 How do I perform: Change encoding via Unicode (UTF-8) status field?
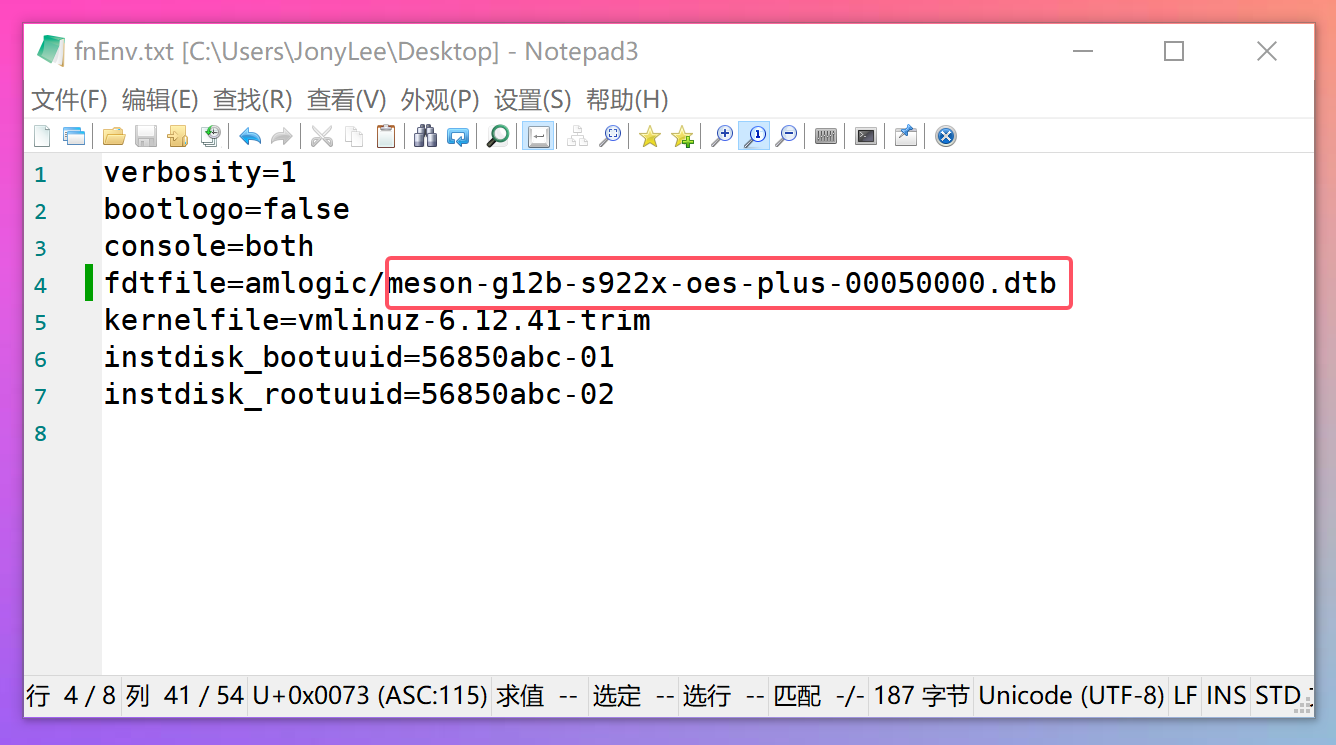[x=1071, y=695]
